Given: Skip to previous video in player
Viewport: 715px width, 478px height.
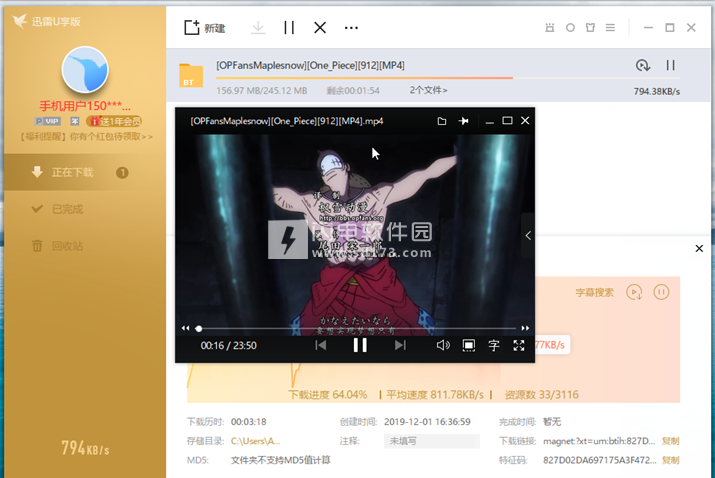Looking at the screenshot, I should coord(321,345).
